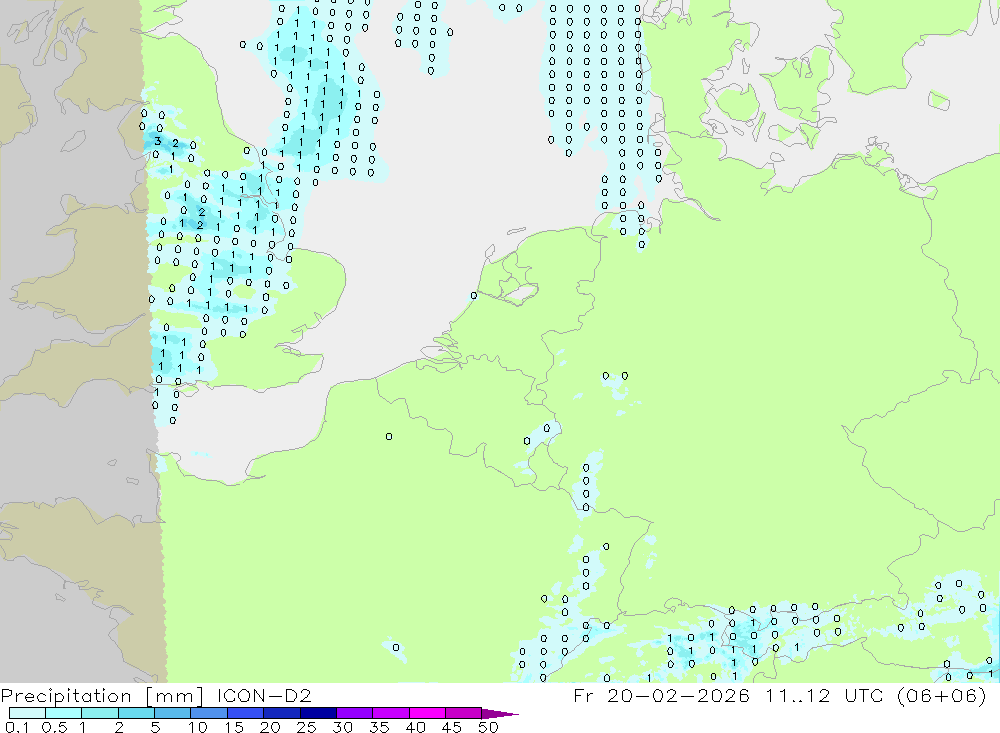Click the '15' legend scale value

(x=234, y=727)
